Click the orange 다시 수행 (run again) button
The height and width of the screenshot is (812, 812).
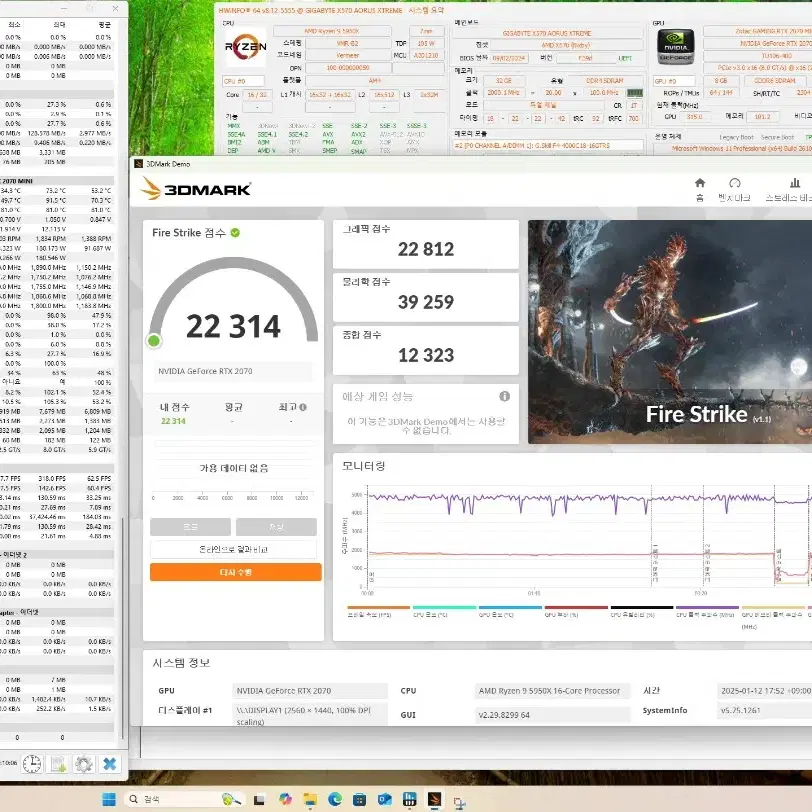coord(236,572)
